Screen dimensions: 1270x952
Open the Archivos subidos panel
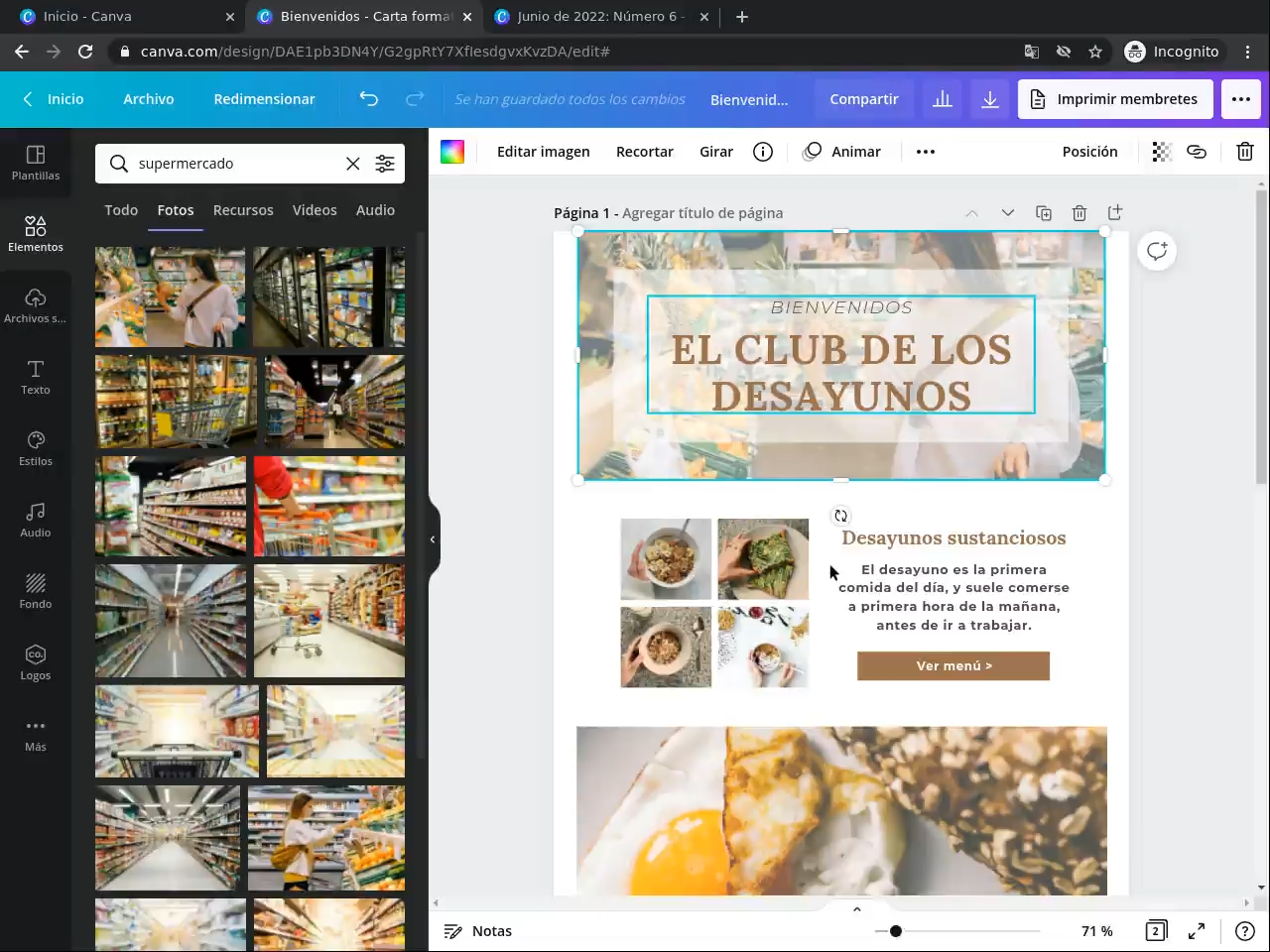[x=36, y=305]
